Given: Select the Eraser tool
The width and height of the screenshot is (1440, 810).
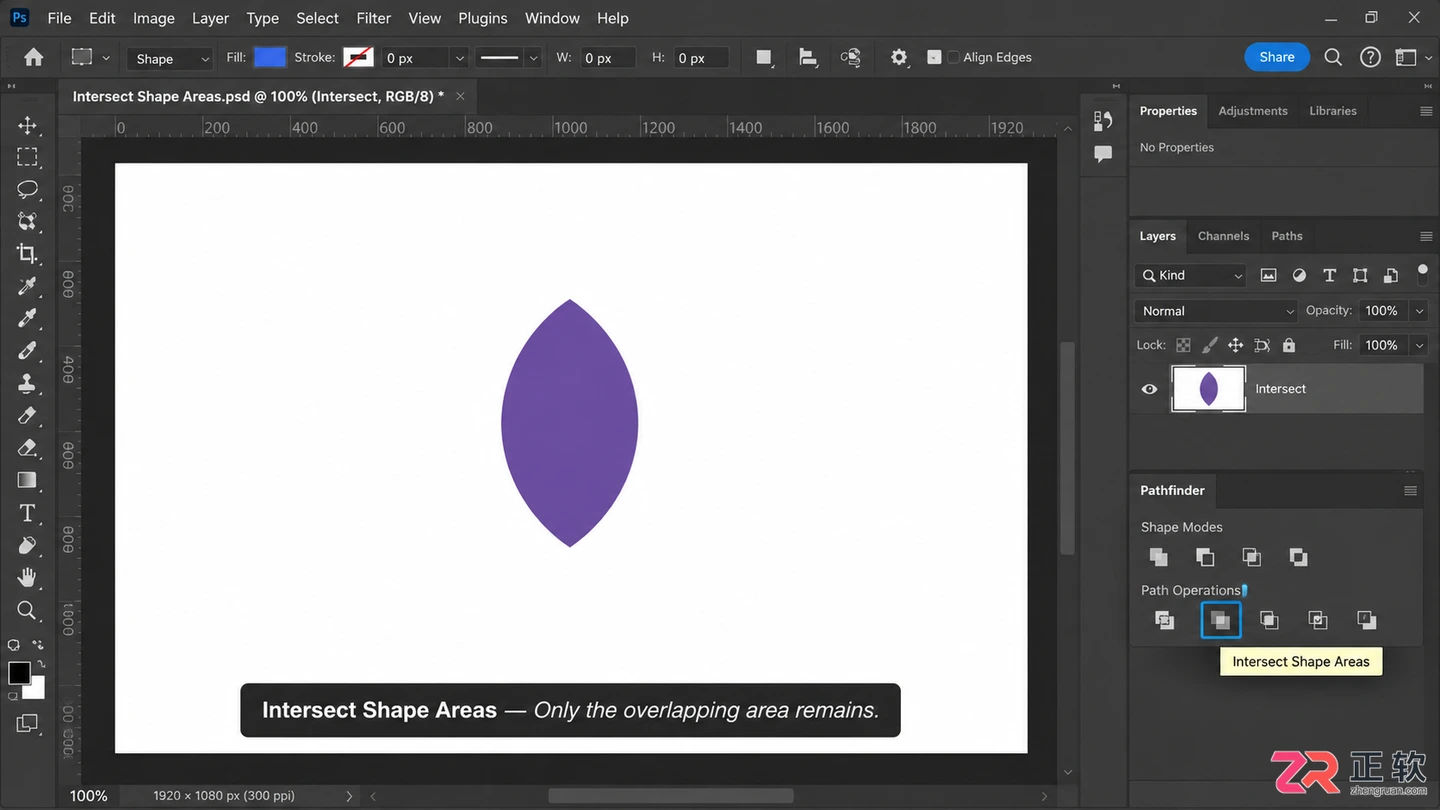Looking at the screenshot, I should 28,448.
